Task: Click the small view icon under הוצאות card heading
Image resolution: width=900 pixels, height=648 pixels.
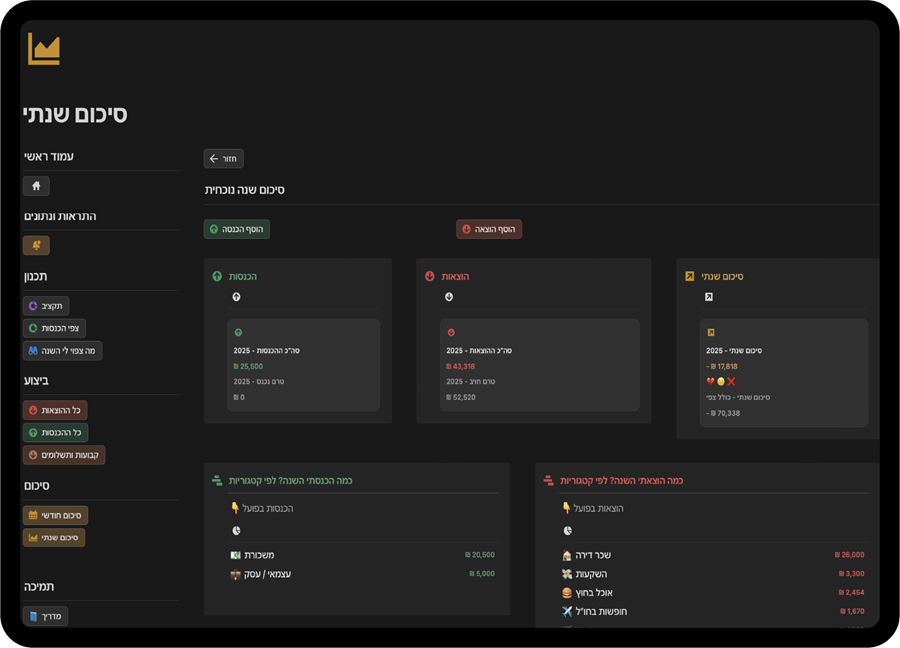Action: point(449,297)
